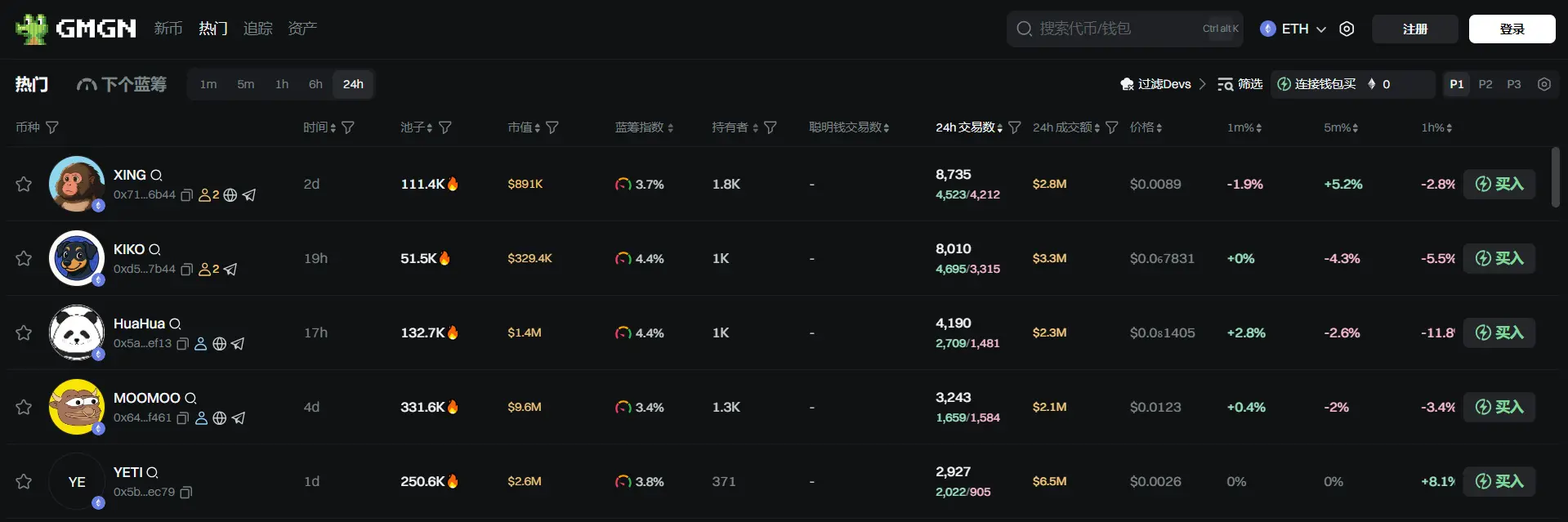The width and height of the screenshot is (1568, 522).
Task: Star the XING token as favorite
Action: pos(24,184)
